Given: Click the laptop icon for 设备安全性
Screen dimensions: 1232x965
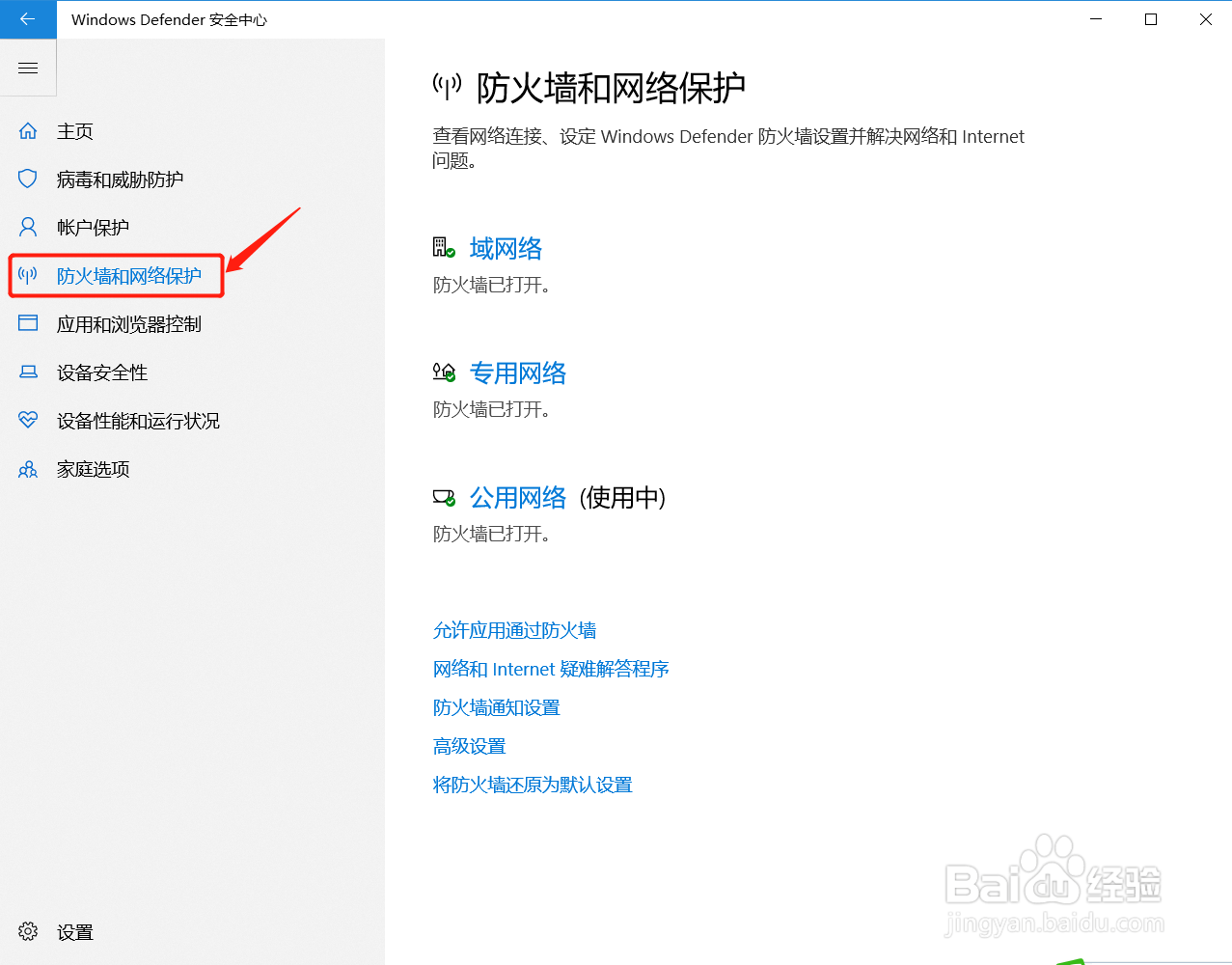Looking at the screenshot, I should pos(28,372).
